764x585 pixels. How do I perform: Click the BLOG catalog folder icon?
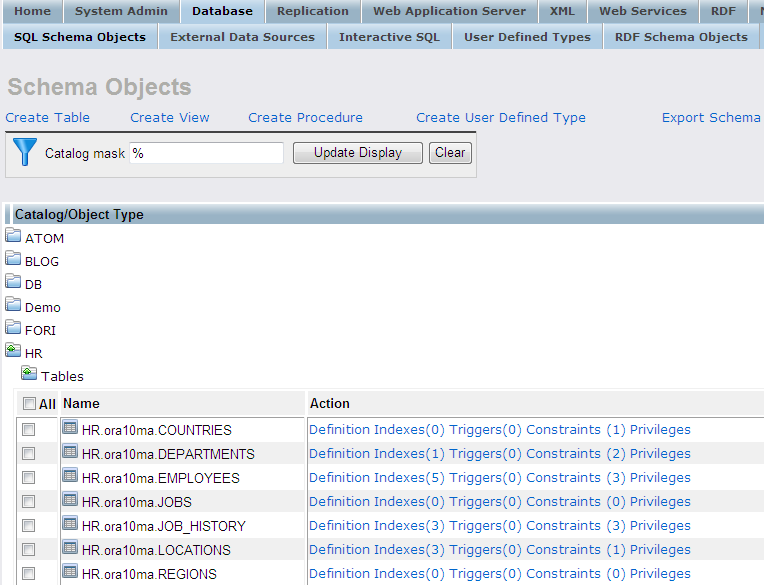[x=13, y=260]
